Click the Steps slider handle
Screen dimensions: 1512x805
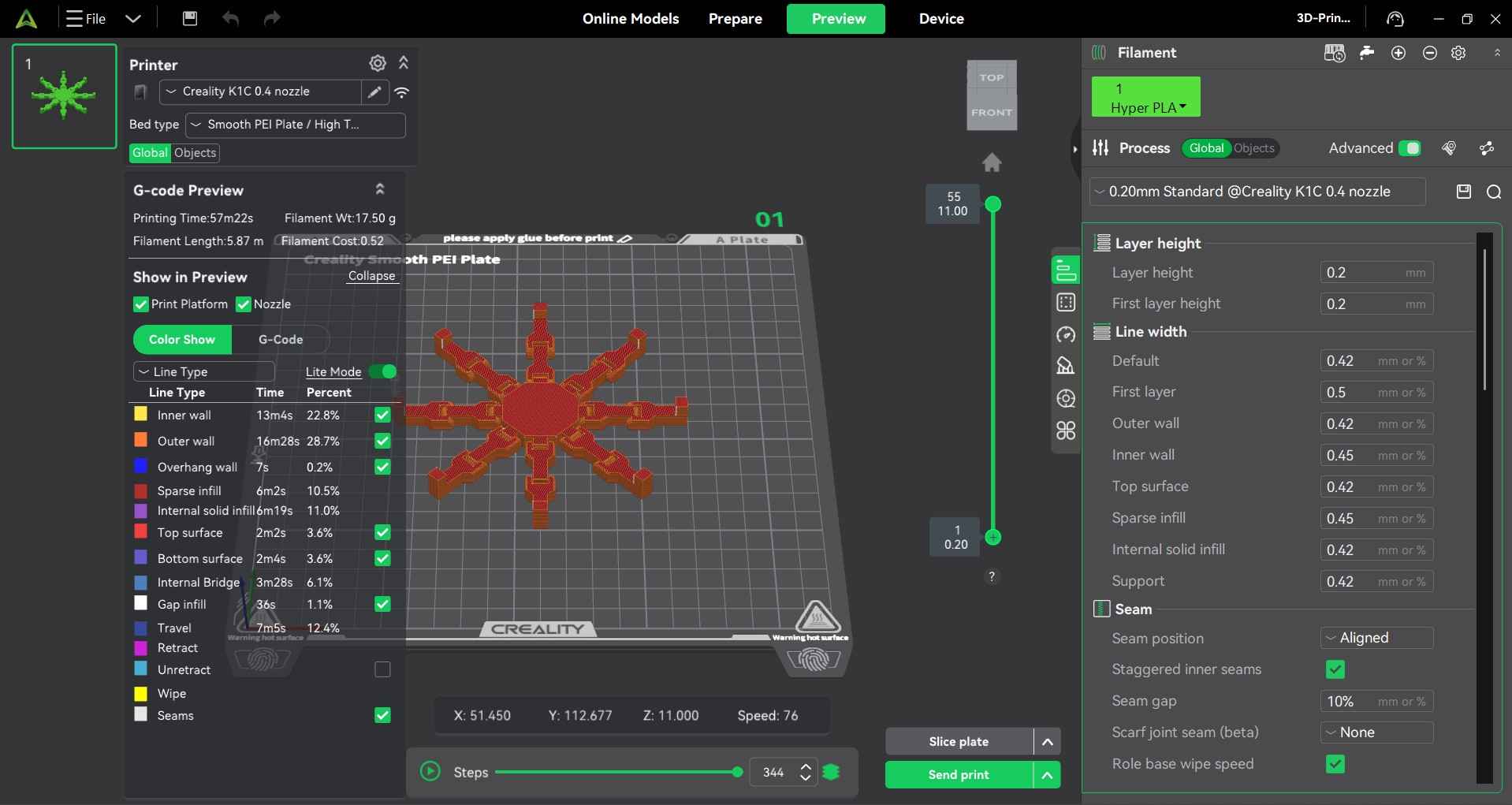click(x=737, y=773)
